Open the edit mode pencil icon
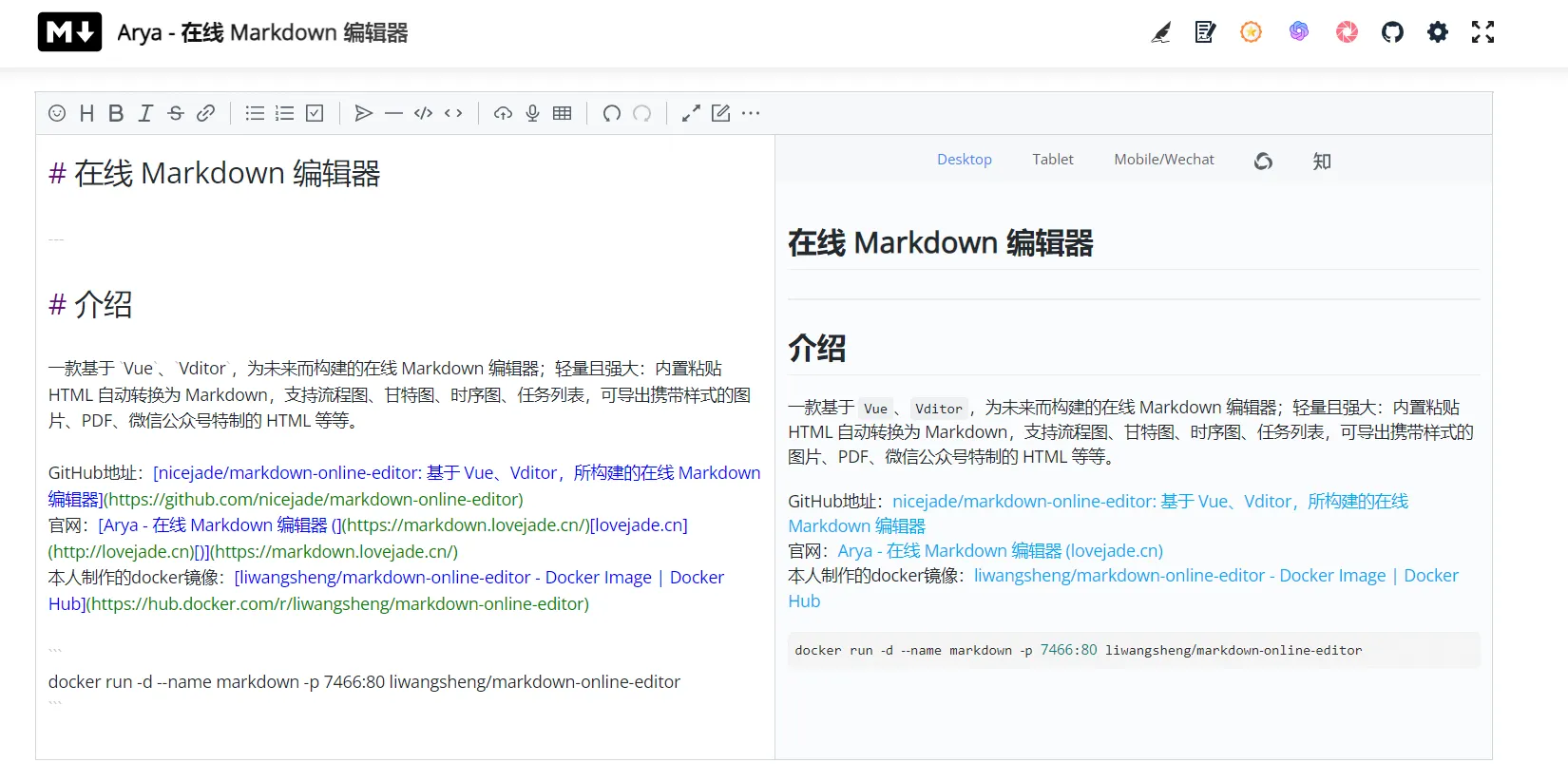This screenshot has height=782, width=1568. [x=721, y=113]
